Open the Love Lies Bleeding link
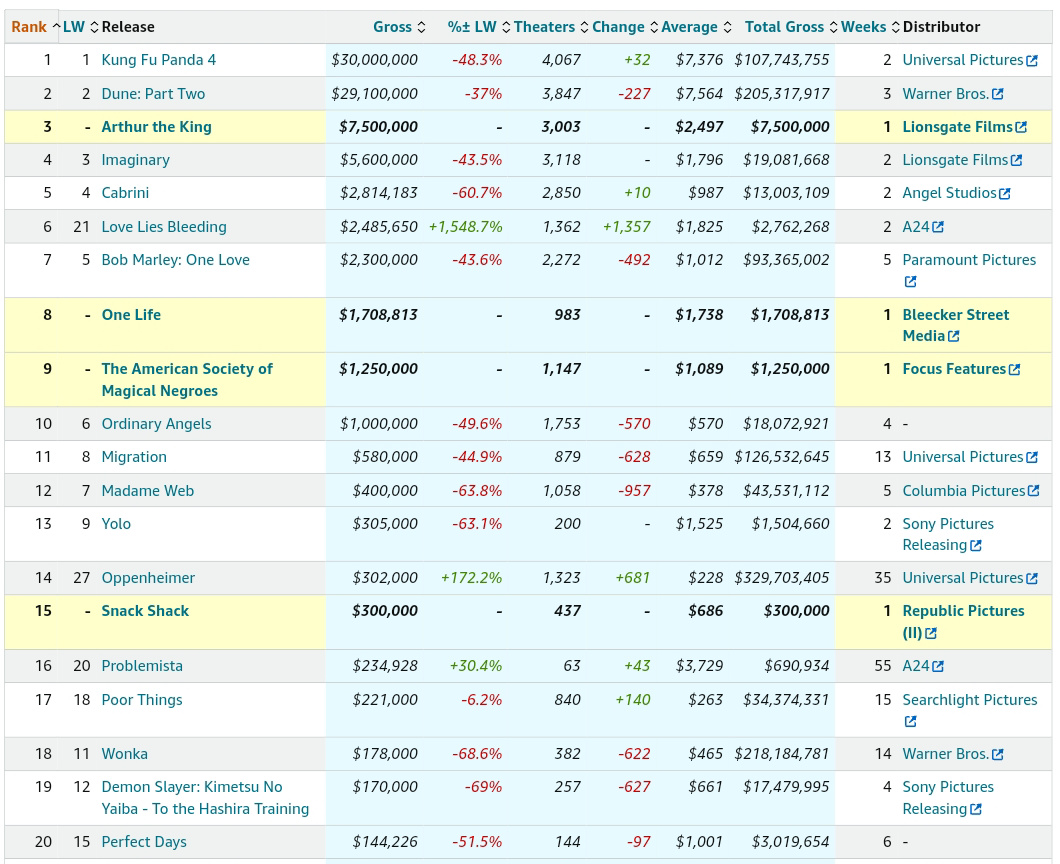Image resolution: width=1060 pixels, height=864 pixels. [x=164, y=226]
